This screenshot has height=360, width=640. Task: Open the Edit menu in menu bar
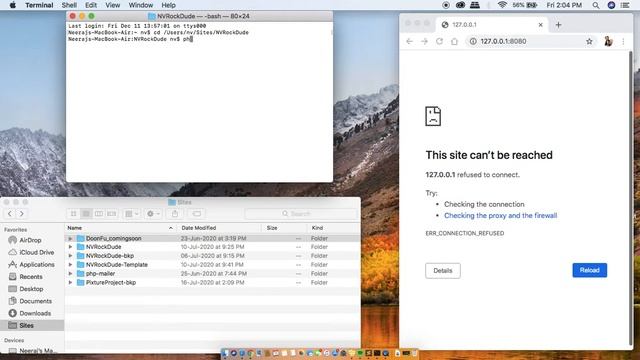click(91, 5)
